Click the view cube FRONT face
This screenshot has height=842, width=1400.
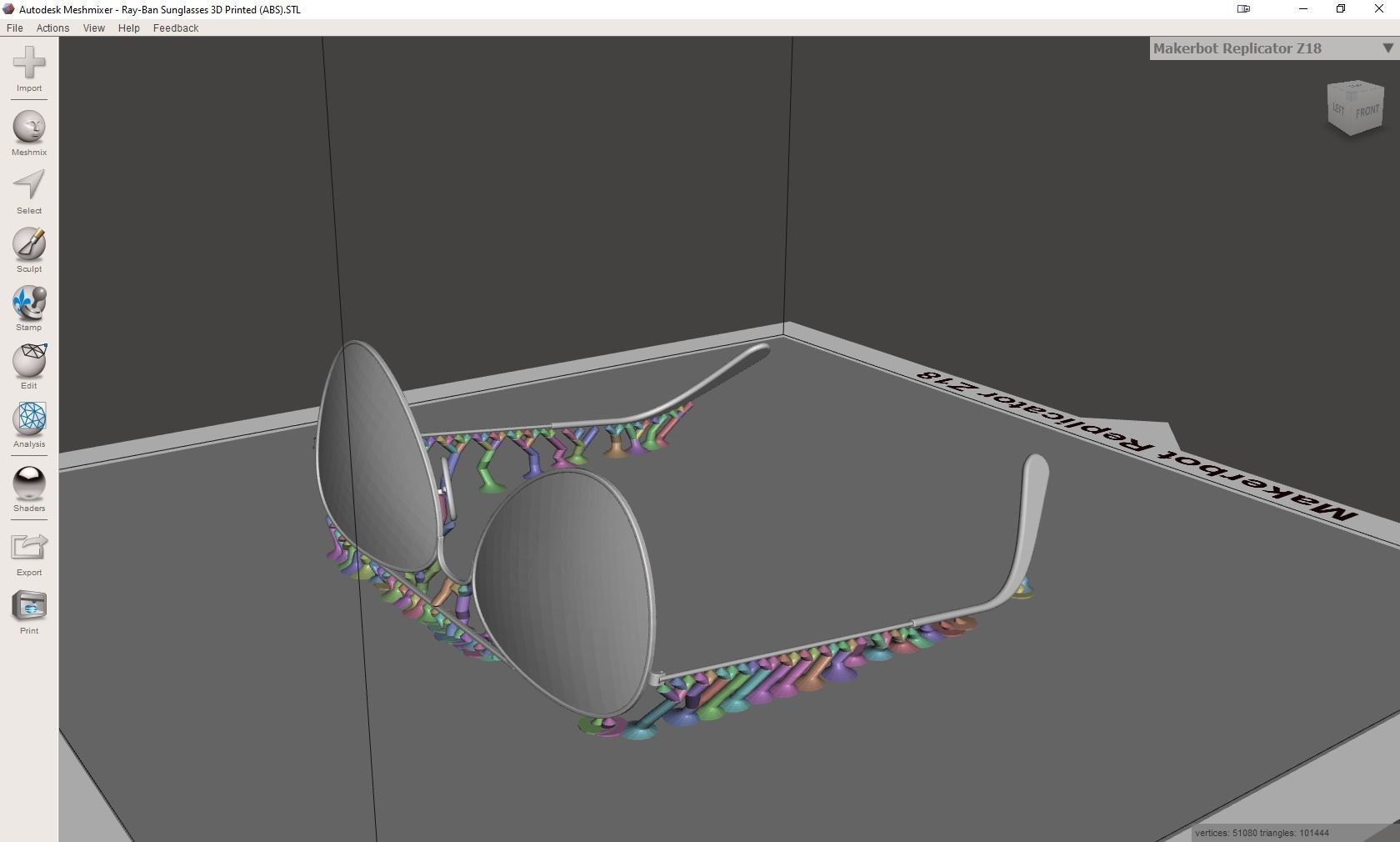click(1367, 112)
